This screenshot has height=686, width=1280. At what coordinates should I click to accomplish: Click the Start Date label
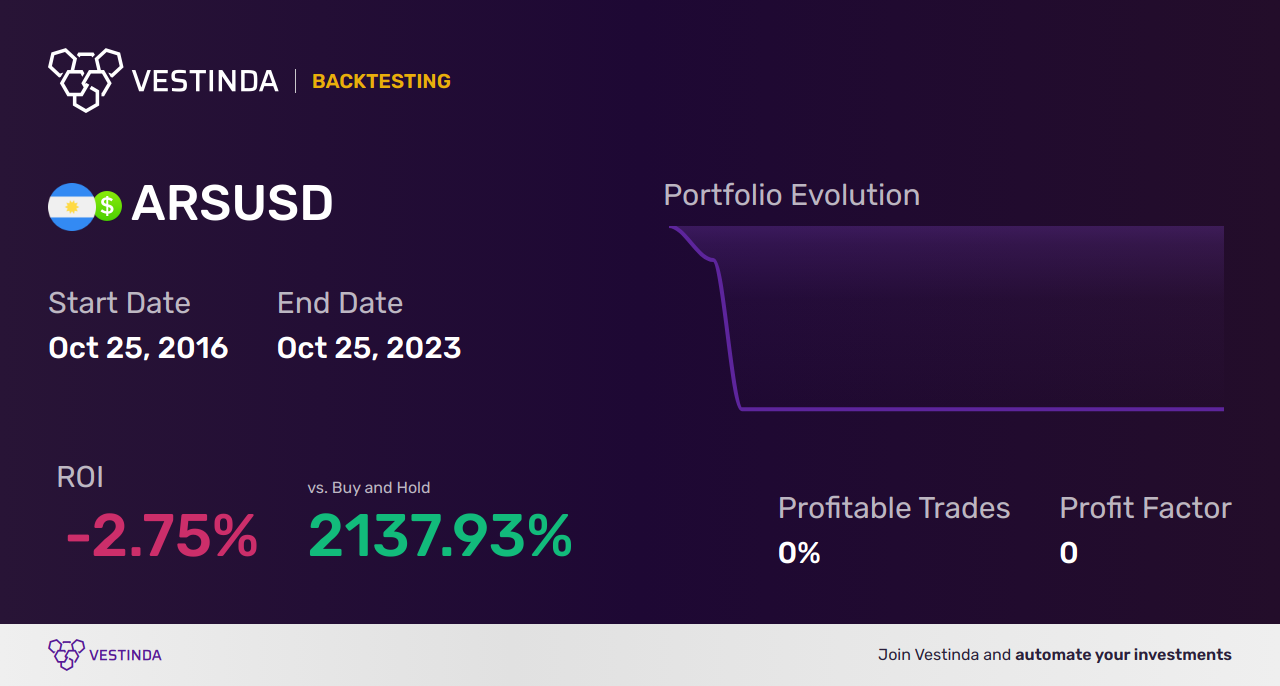(119, 303)
